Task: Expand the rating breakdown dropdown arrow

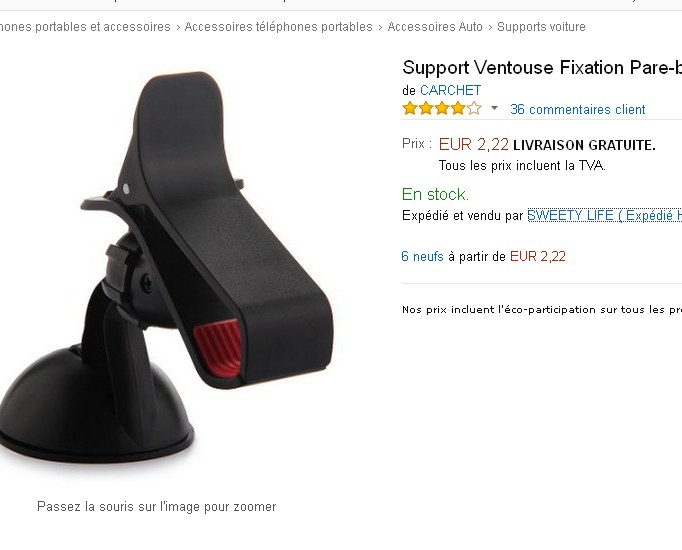Action: 494,108
